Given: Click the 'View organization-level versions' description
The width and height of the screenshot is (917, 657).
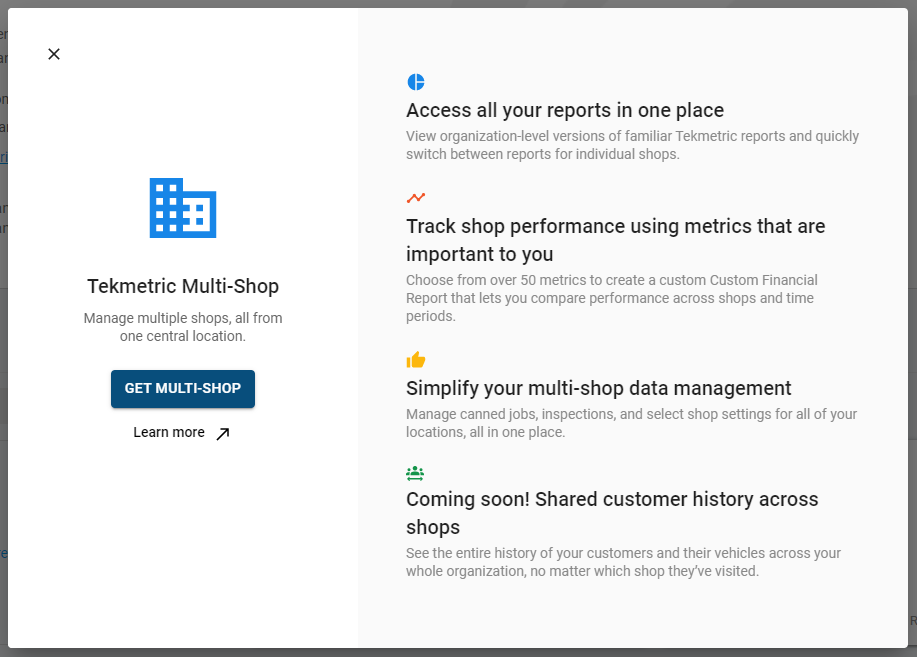Looking at the screenshot, I should pos(632,145).
